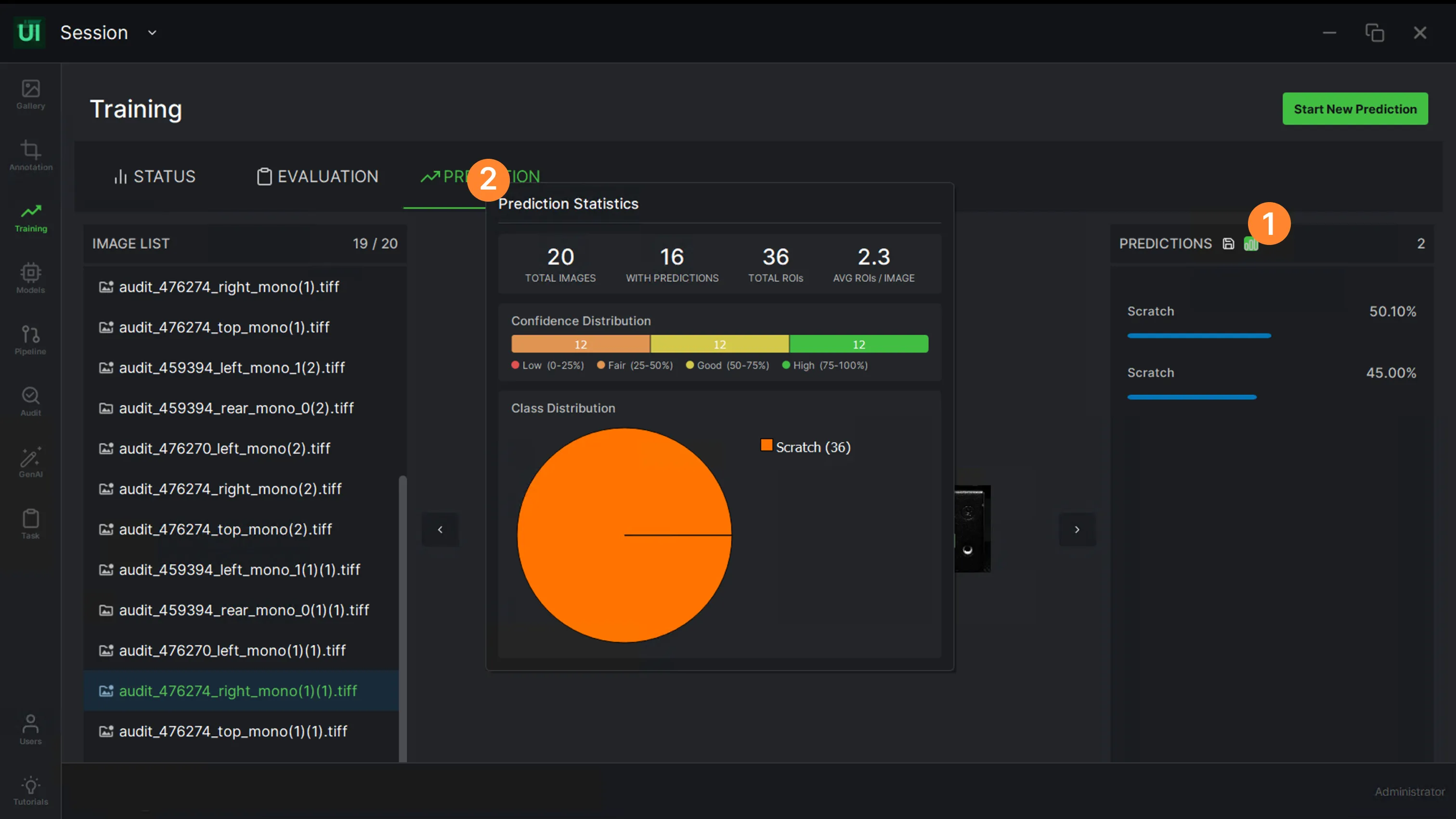Click the Scratch 50.10% confidence bar
Screen dimensions: 1456x819
tap(1199, 335)
